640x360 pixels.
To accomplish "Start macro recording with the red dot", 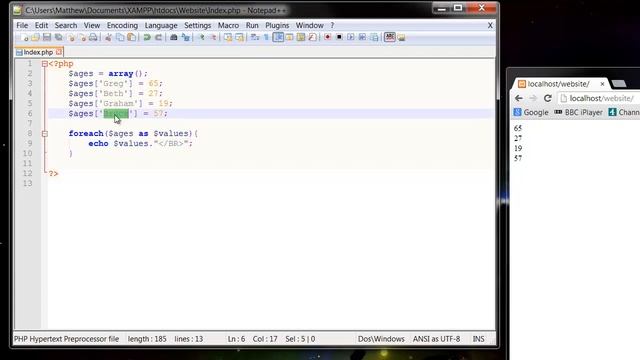I will pos(328,38).
